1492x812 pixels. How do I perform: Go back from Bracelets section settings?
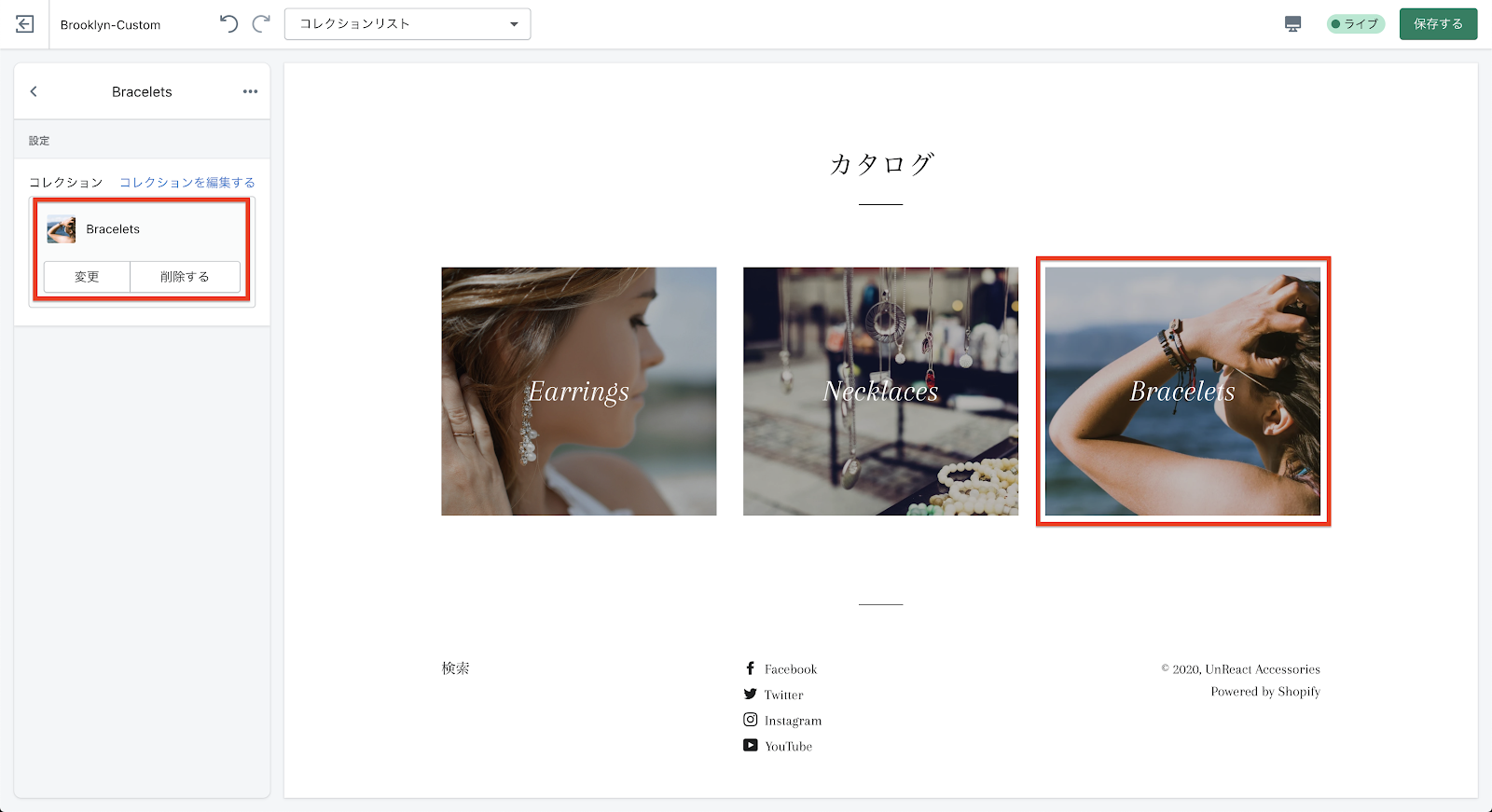pos(34,91)
